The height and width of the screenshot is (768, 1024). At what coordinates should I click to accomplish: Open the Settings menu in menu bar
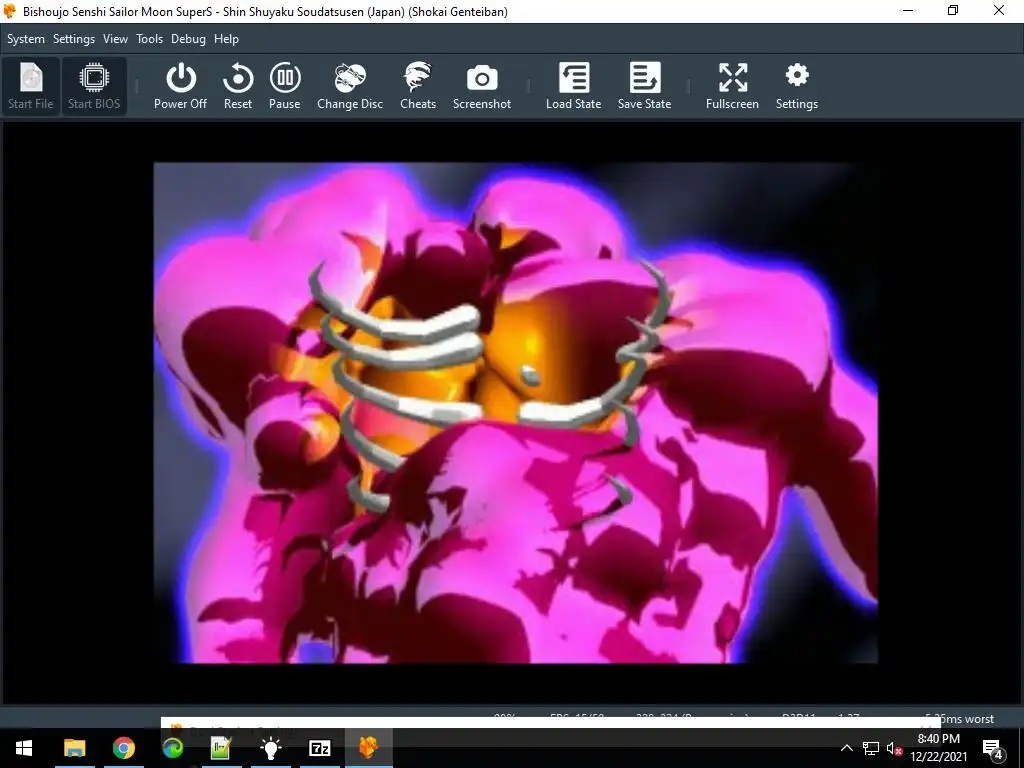[x=74, y=39]
